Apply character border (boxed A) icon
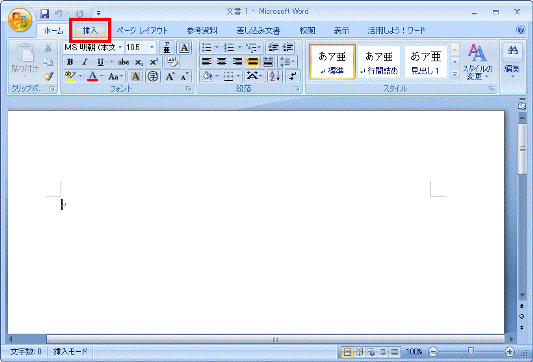Image resolution: width=533 pixels, height=362 pixels. click(x=184, y=48)
